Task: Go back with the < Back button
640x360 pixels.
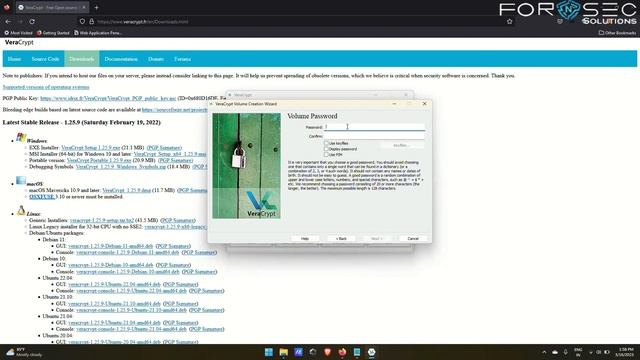Action: (341, 238)
